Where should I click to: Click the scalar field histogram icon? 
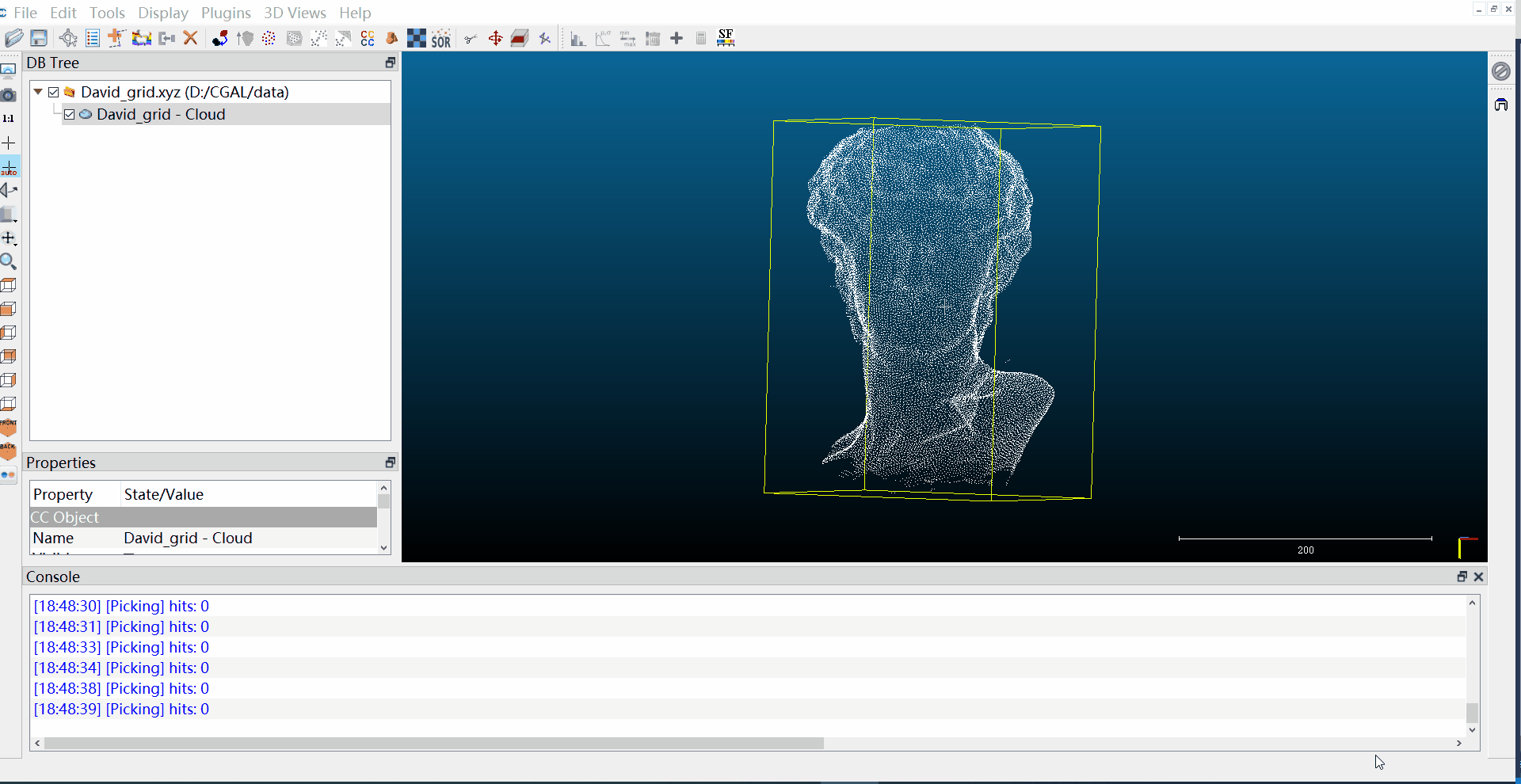[578, 38]
